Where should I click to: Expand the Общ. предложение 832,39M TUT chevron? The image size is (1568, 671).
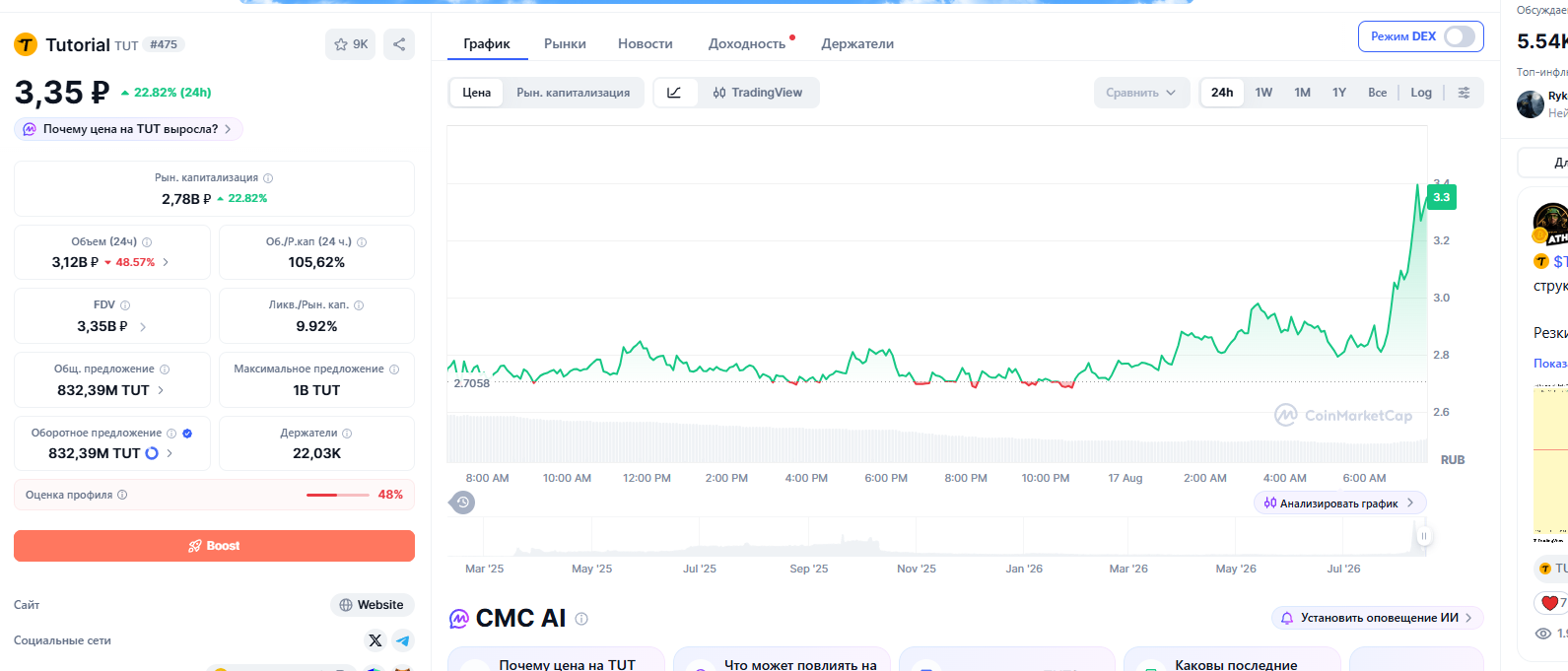[x=161, y=390]
